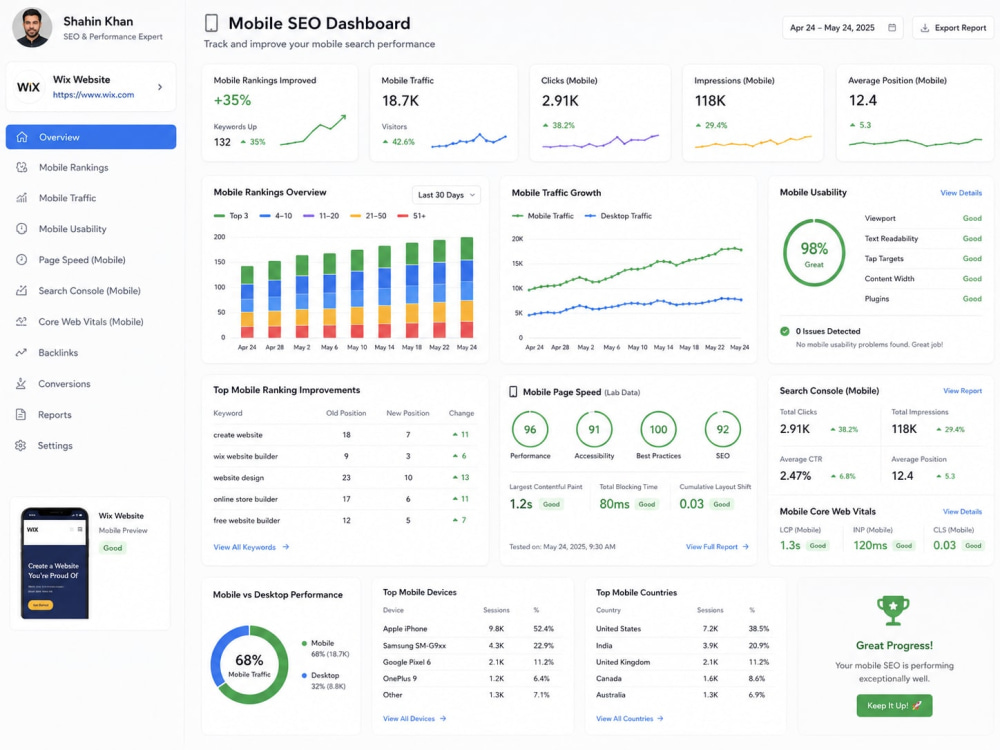The width and height of the screenshot is (1000, 750).
Task: Click the Overview home icon in sidebar
Action: pos(22,137)
